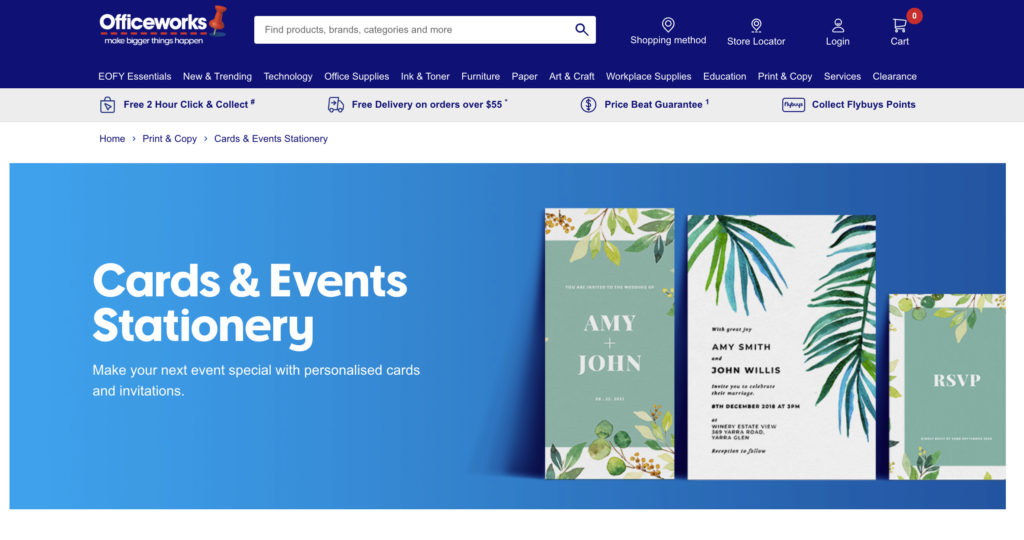1024x540 pixels.
Task: Click the Amy + John invitation card image
Action: pyautogui.click(x=609, y=343)
